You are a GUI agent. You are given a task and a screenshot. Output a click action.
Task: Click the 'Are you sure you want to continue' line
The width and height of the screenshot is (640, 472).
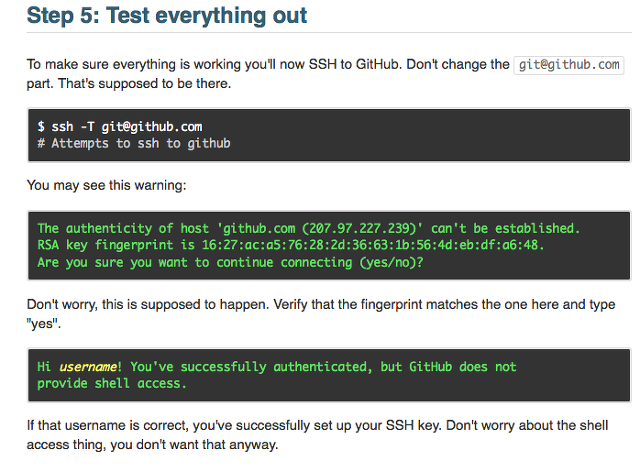click(230, 262)
